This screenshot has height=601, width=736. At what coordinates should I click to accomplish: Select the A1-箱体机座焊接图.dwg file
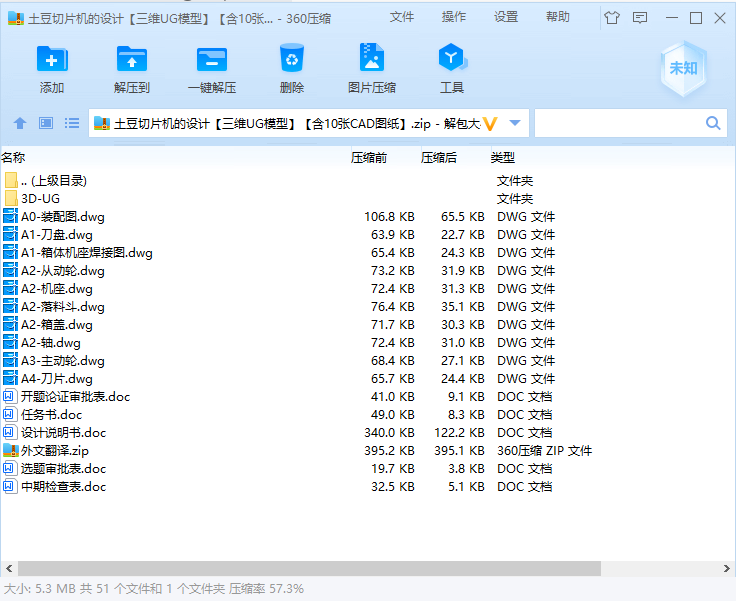pyautogui.click(x=87, y=252)
